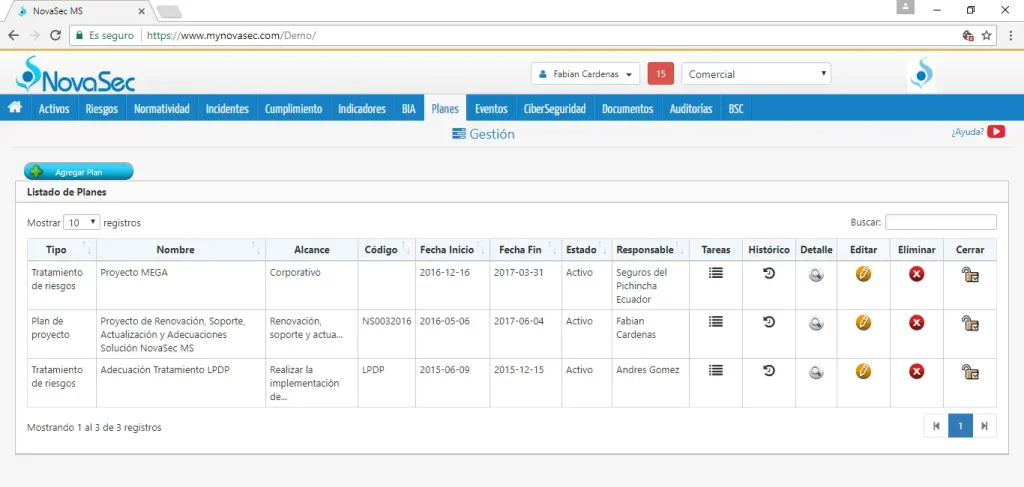The height and width of the screenshot is (487, 1024).
Task: Click the Agregar Plan button
Action: [x=78, y=172]
